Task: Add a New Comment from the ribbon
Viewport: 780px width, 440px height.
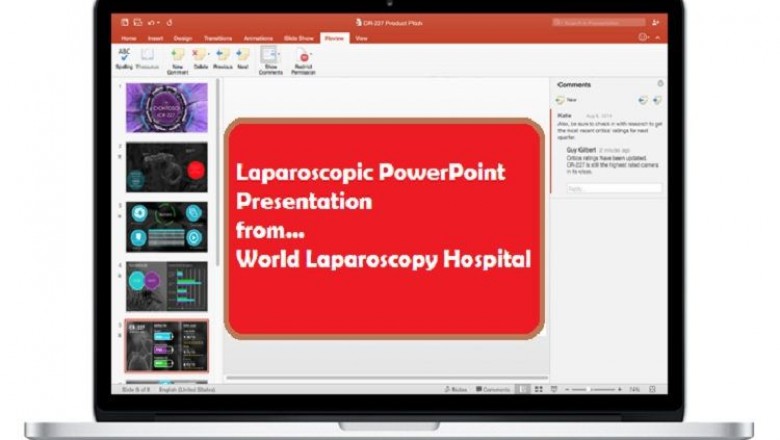Action: [177, 62]
